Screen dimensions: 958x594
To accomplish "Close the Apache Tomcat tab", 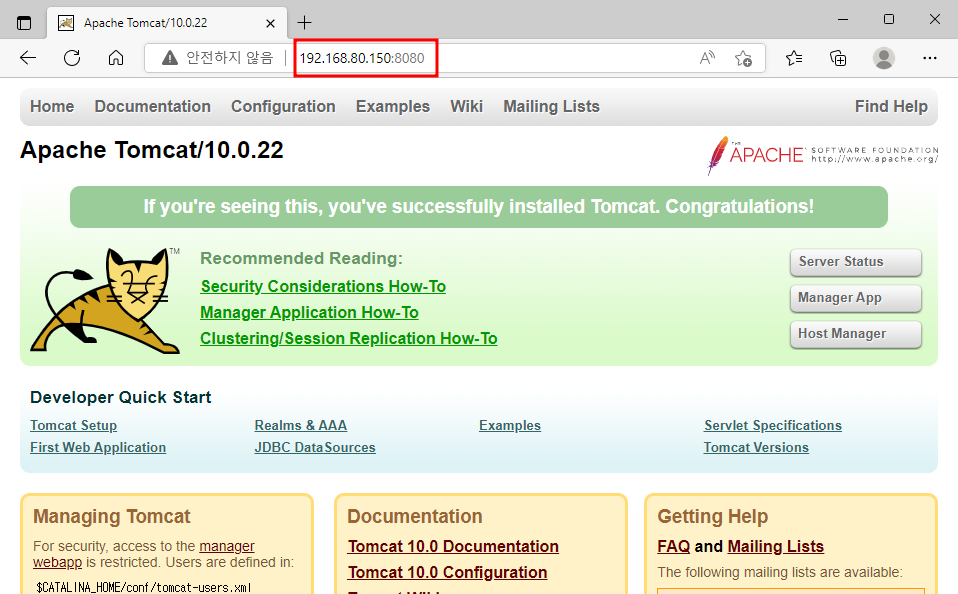I will click(270, 23).
